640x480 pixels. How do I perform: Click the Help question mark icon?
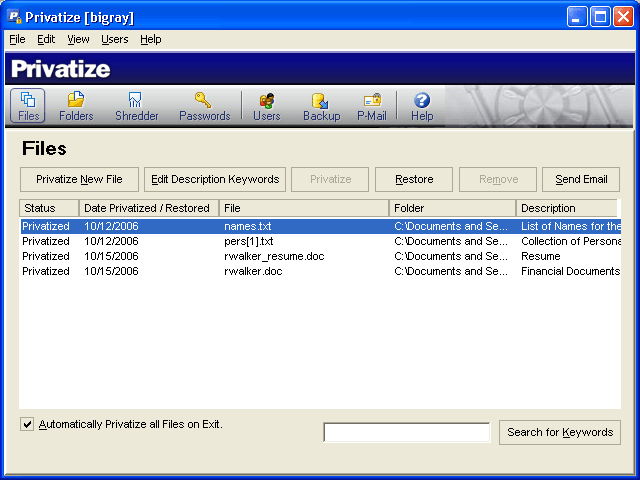click(422, 106)
